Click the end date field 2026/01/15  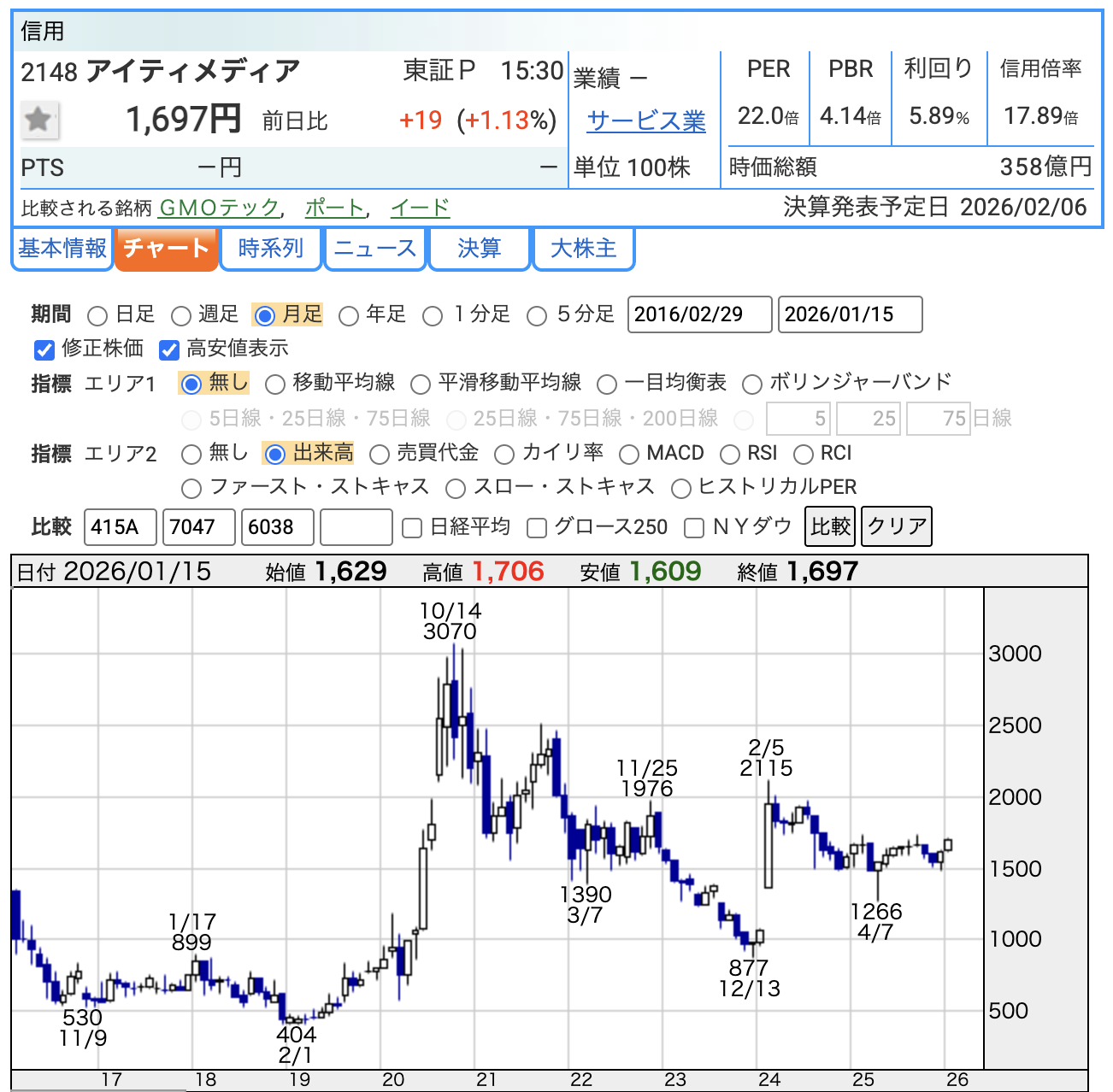[850, 314]
